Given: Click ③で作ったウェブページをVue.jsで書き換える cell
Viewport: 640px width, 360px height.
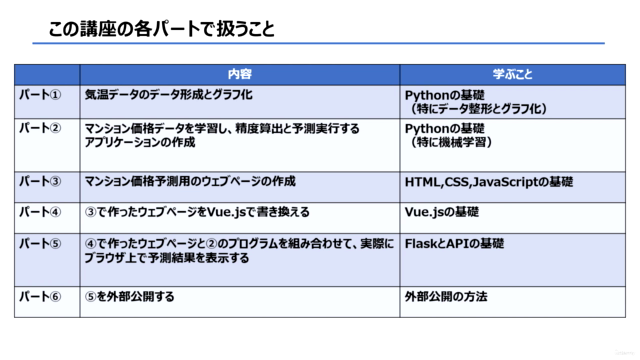Looking at the screenshot, I should 240,218.
